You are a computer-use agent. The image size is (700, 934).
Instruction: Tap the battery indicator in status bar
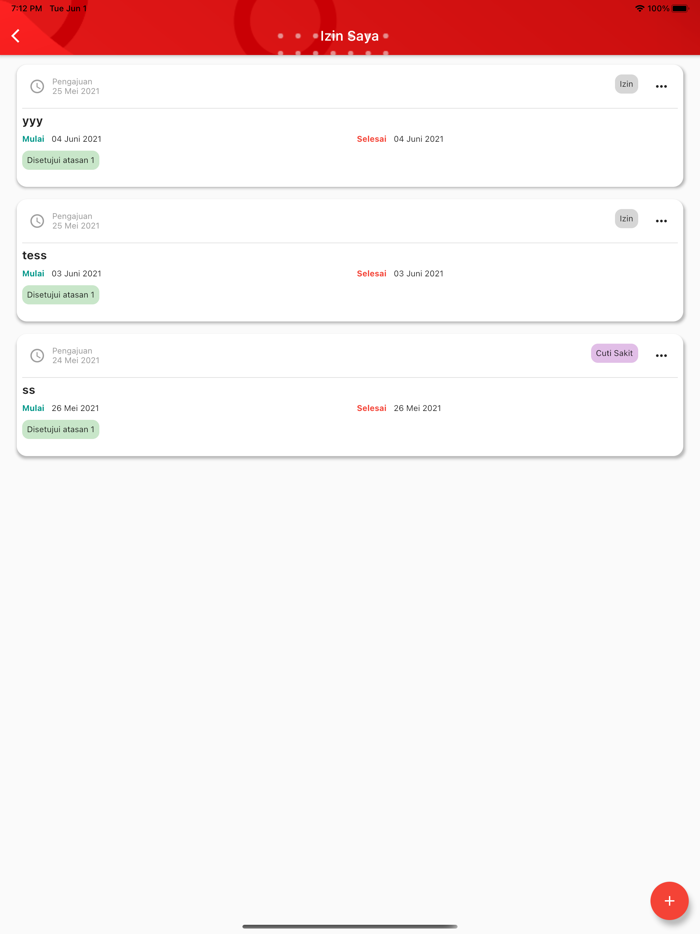click(680, 9)
